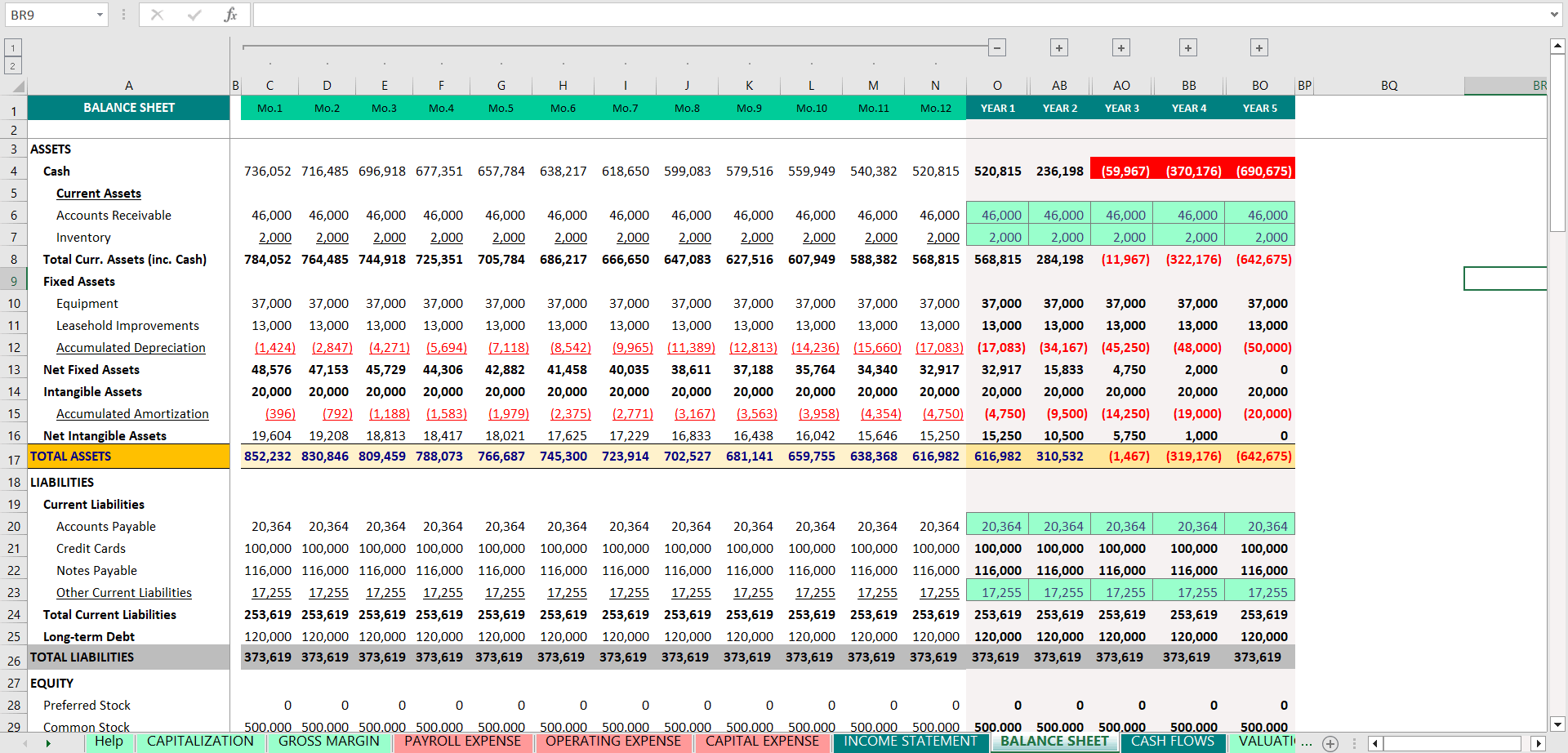
Task: Switch to the INCOME STATEMENT sheet tab
Action: 910,742
